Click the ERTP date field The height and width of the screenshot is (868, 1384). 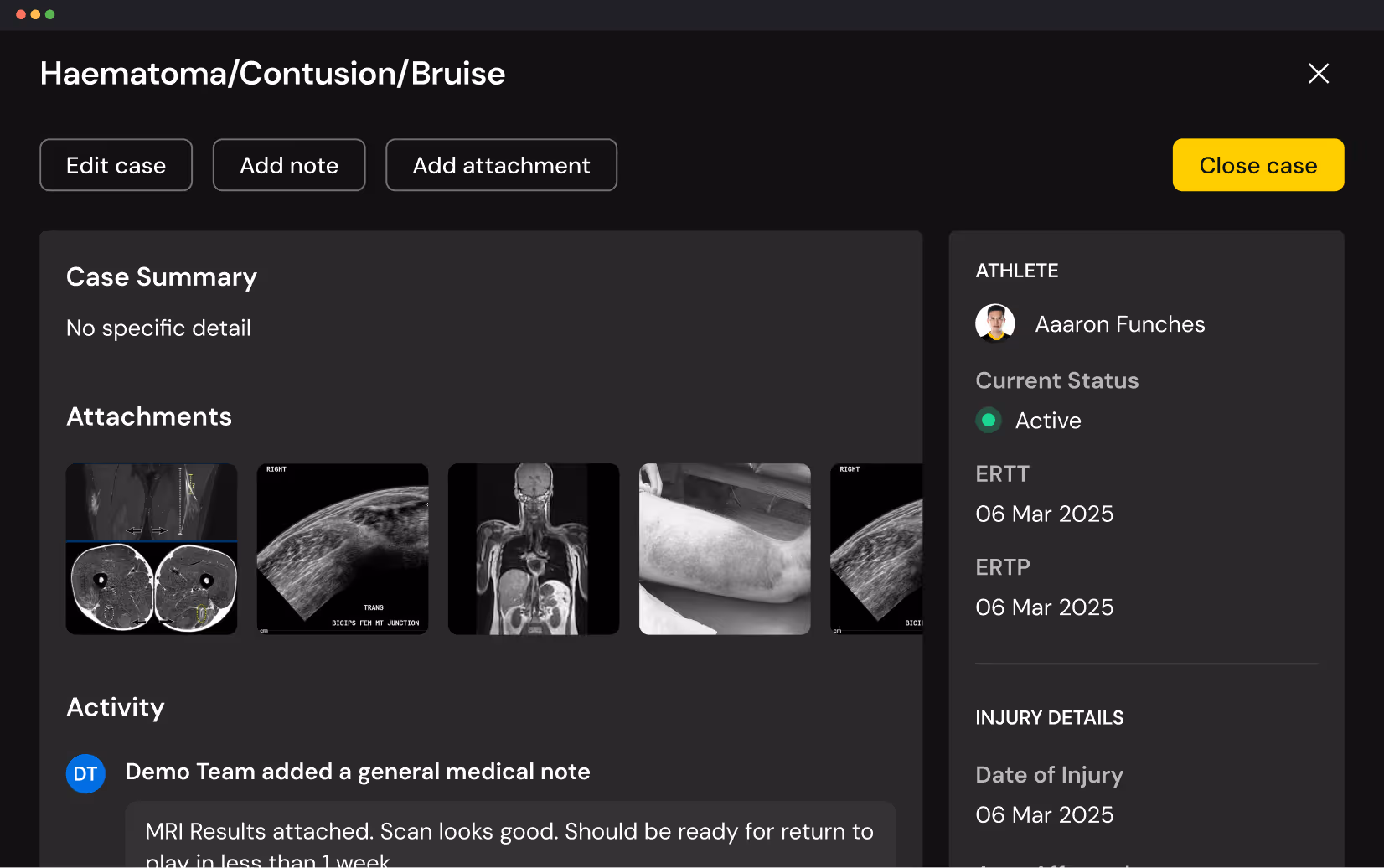coord(1044,607)
